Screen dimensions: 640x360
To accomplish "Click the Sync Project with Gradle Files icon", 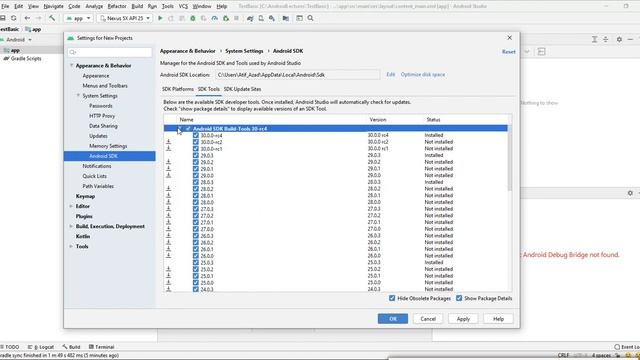I will coord(250,18).
